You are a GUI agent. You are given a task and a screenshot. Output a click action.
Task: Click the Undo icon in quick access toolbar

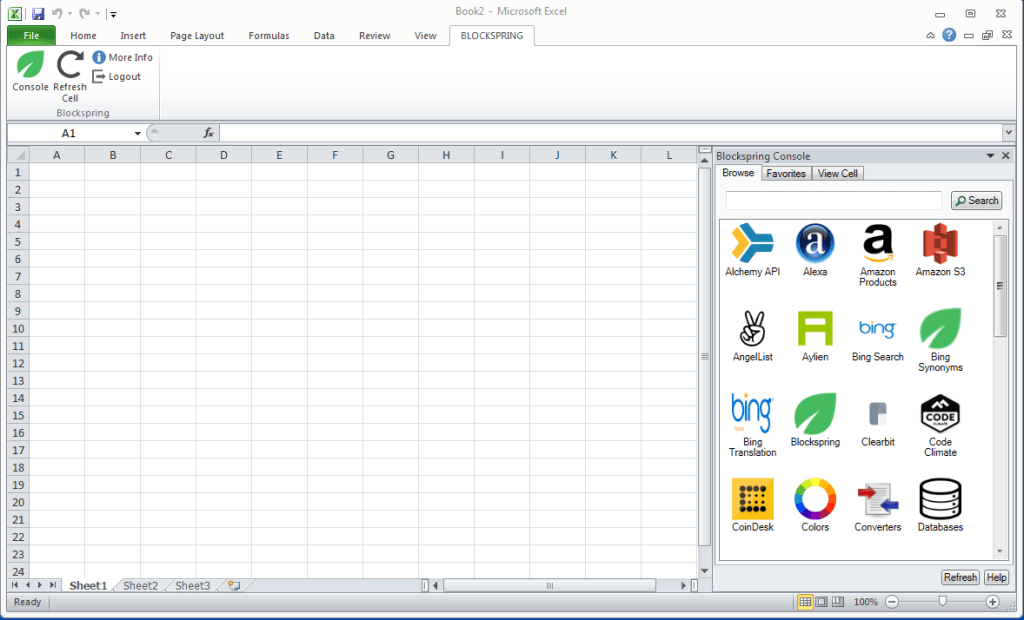[x=57, y=13]
